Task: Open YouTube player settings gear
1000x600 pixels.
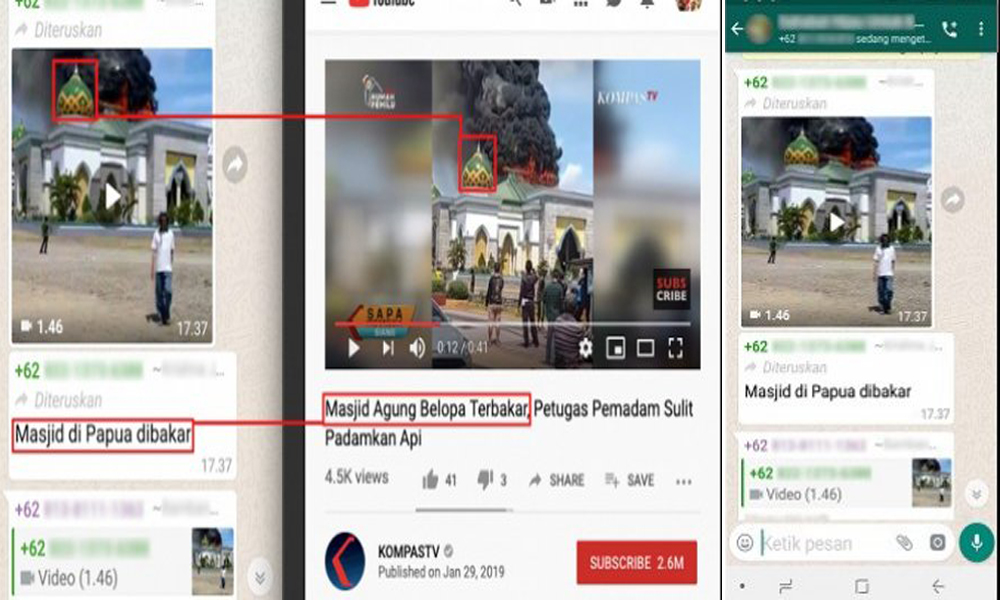Action: (585, 348)
